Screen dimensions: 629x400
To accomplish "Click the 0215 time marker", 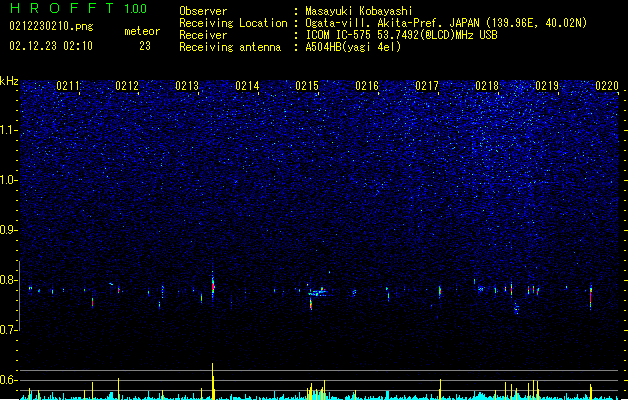I will (x=307, y=86).
